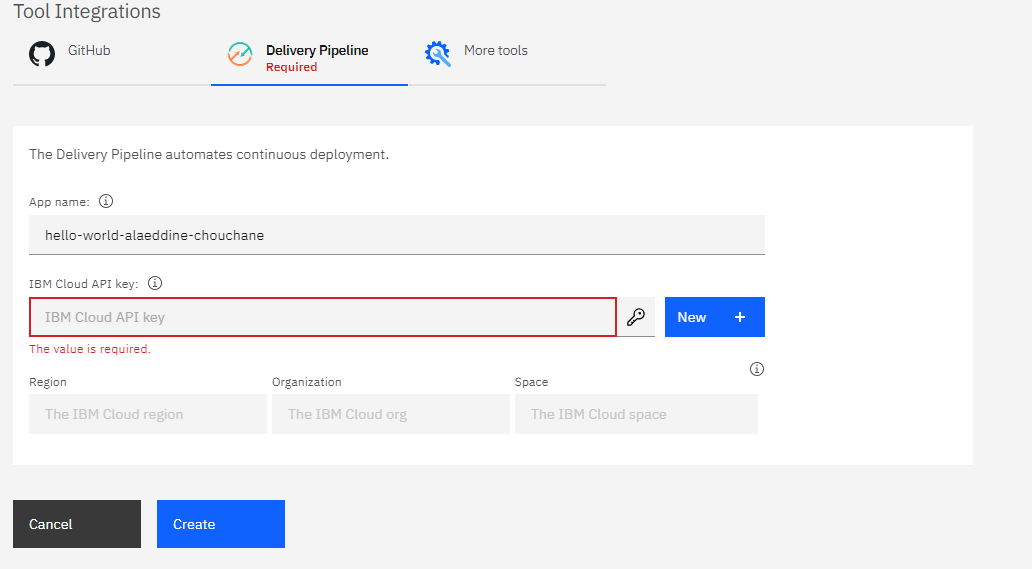Click New to generate an API key
This screenshot has width=1032, height=569.
pyautogui.click(x=715, y=317)
